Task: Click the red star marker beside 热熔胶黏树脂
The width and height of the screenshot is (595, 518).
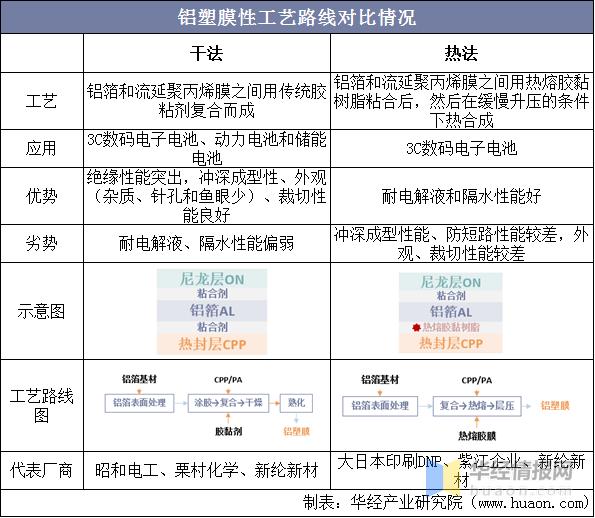Action: [416, 327]
